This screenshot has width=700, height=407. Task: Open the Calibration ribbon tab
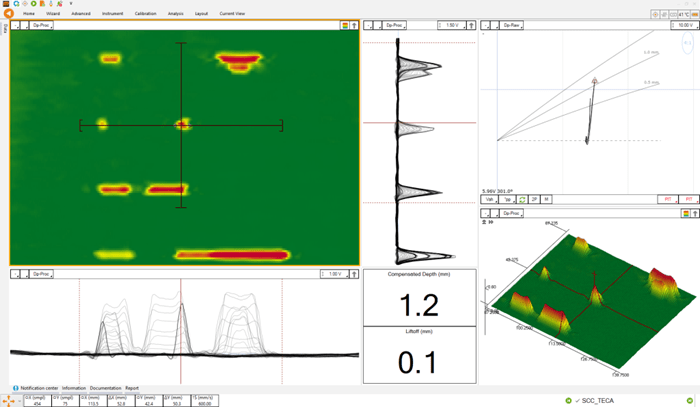(145, 14)
